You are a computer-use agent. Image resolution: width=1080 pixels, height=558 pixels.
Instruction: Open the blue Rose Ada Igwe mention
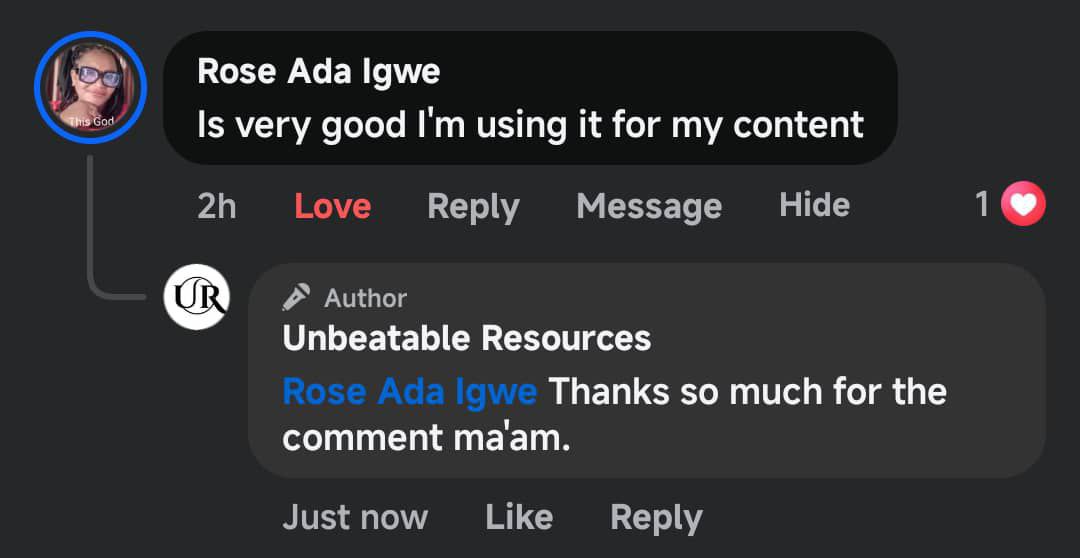click(409, 391)
